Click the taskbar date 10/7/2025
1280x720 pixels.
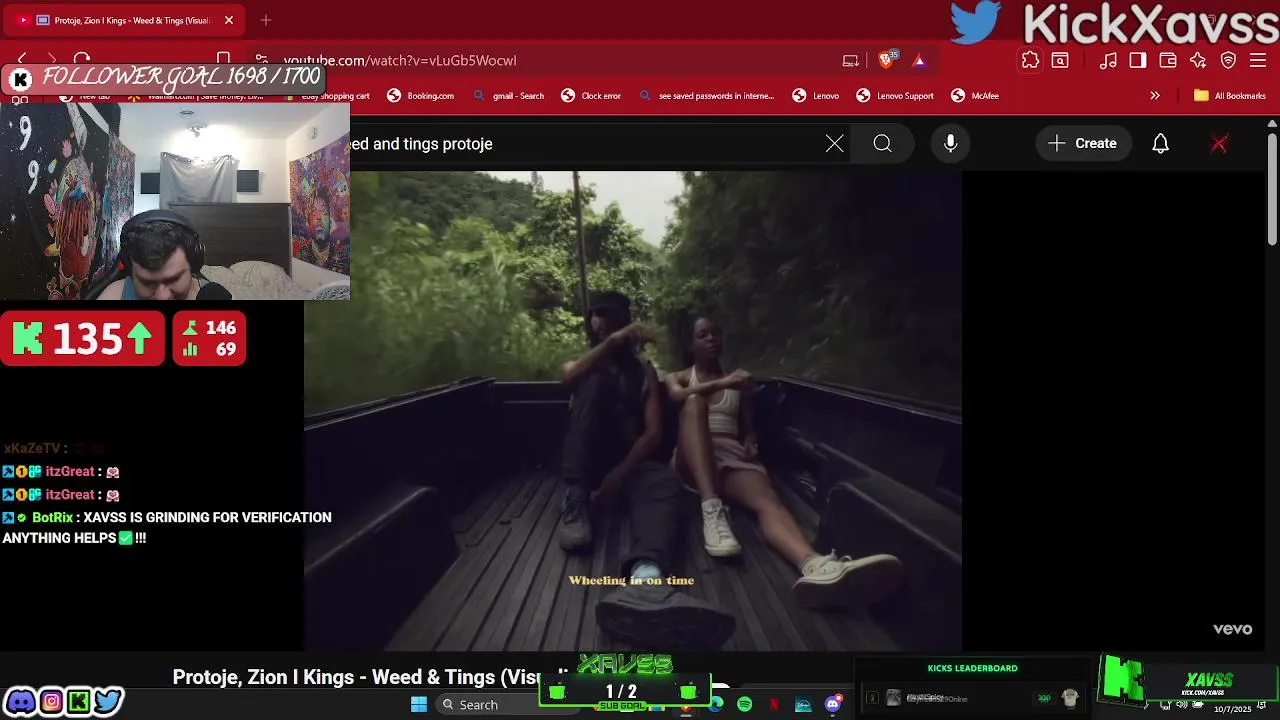pyautogui.click(x=1233, y=709)
